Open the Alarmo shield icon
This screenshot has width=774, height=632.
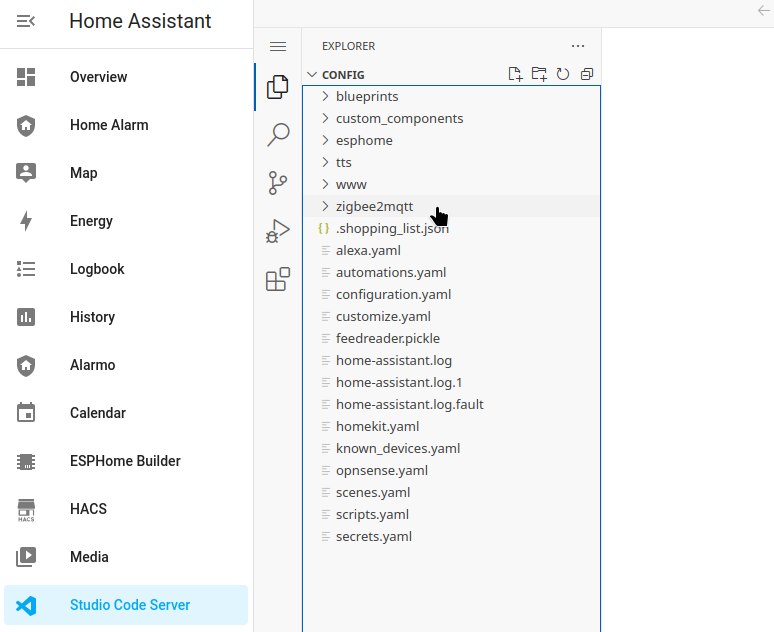coord(26,365)
